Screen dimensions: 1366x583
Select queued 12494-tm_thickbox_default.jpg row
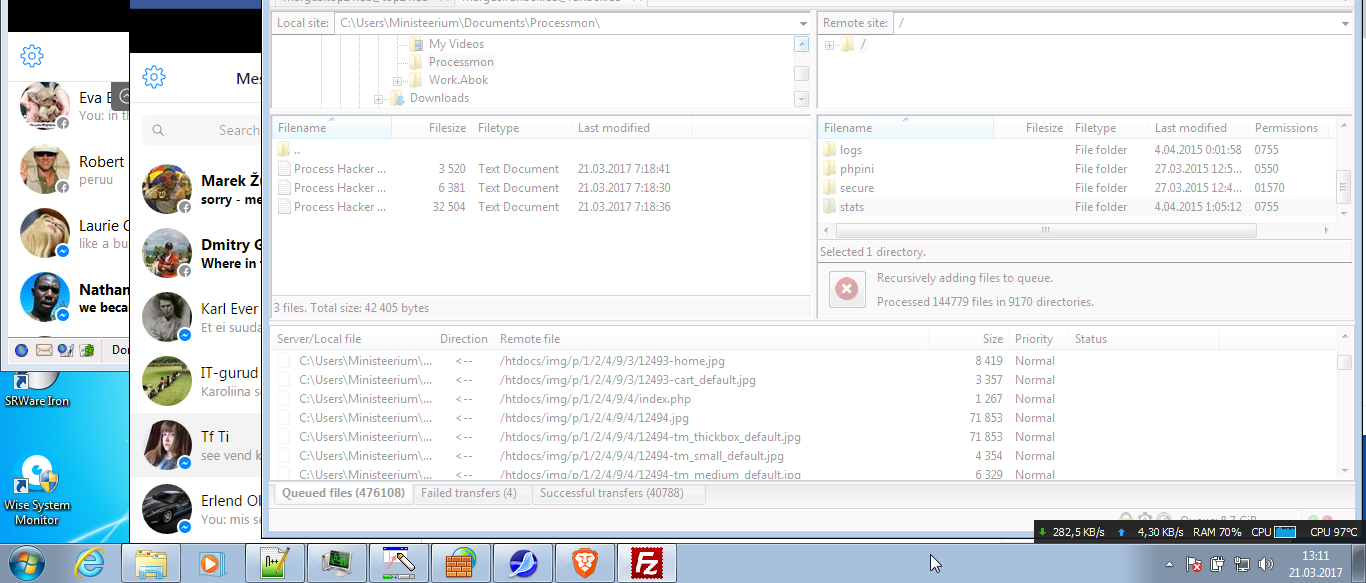(805, 437)
